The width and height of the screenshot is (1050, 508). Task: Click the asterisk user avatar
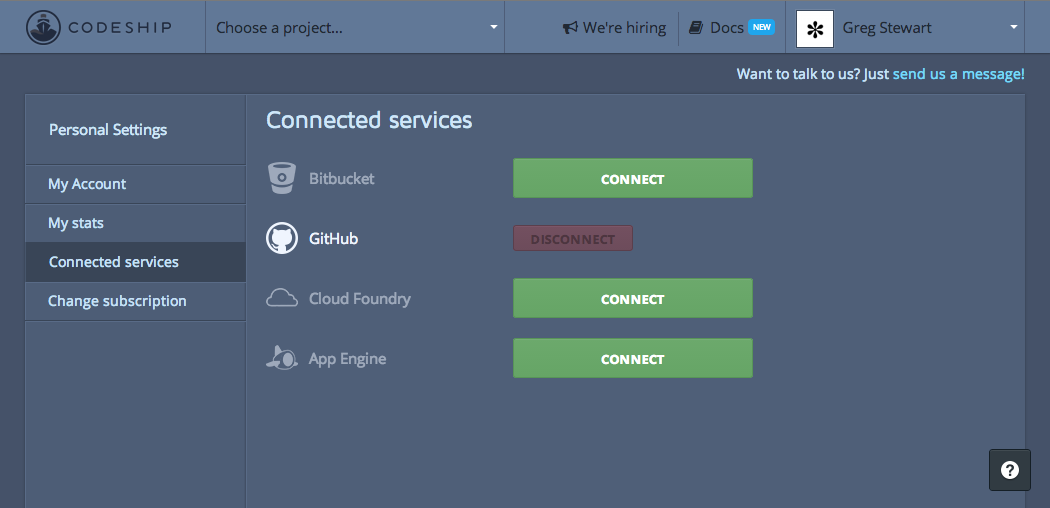(x=815, y=29)
